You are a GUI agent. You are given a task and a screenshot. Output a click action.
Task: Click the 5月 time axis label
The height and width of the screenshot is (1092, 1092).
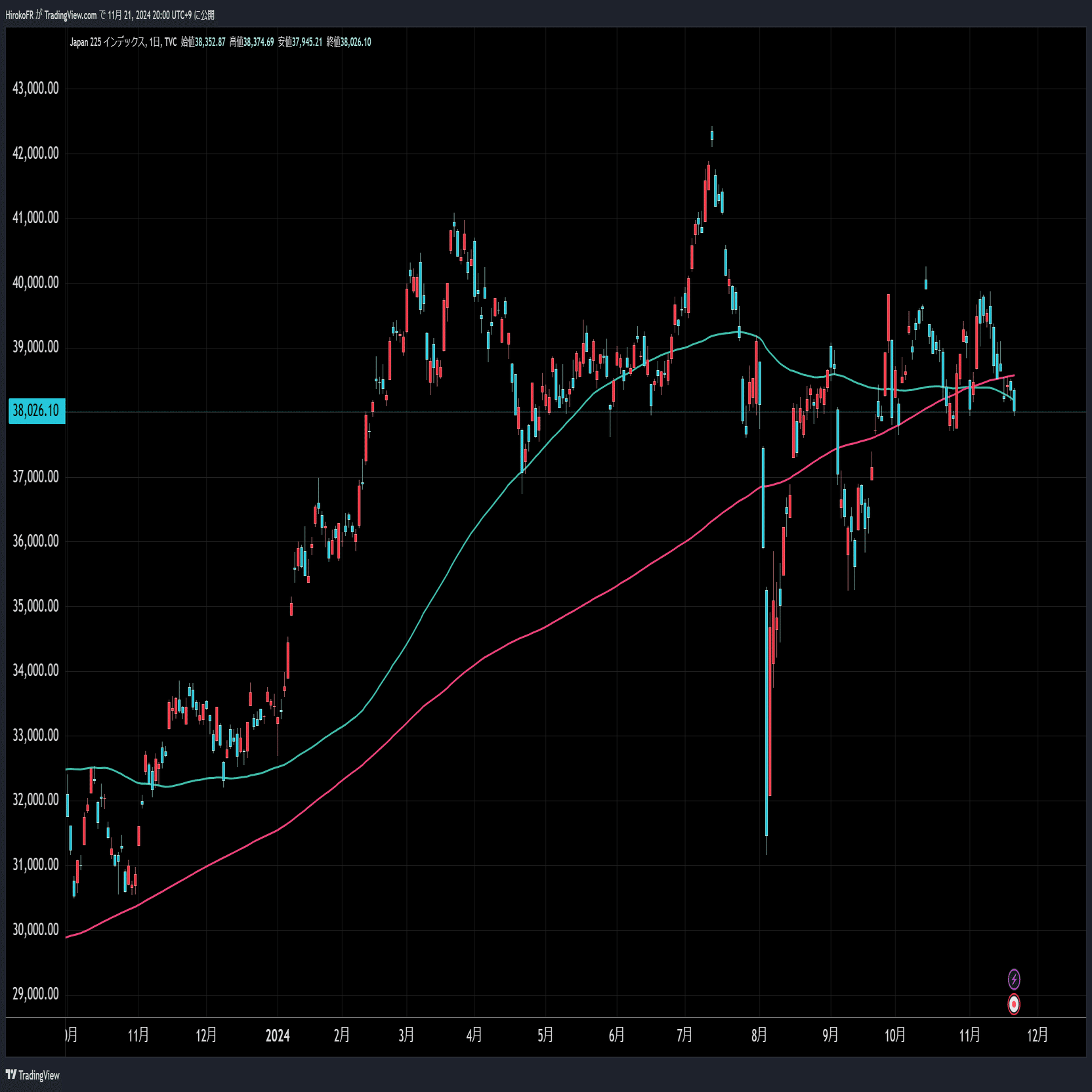[545, 1036]
